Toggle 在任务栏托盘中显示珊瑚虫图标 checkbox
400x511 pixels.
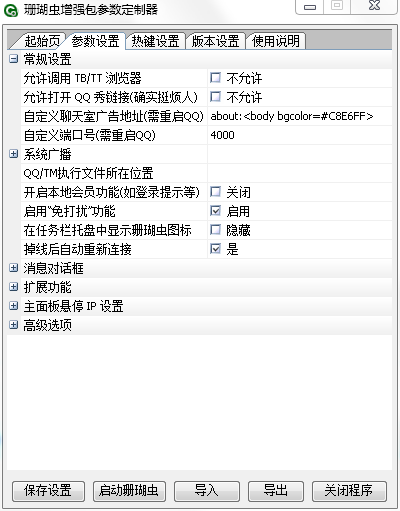[x=215, y=230]
